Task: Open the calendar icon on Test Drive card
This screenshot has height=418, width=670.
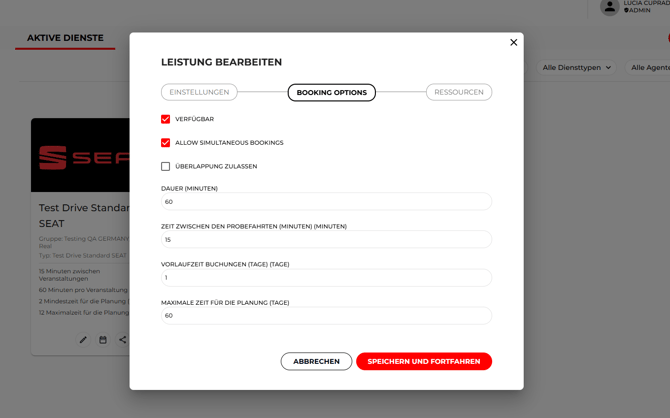Action: point(103,340)
